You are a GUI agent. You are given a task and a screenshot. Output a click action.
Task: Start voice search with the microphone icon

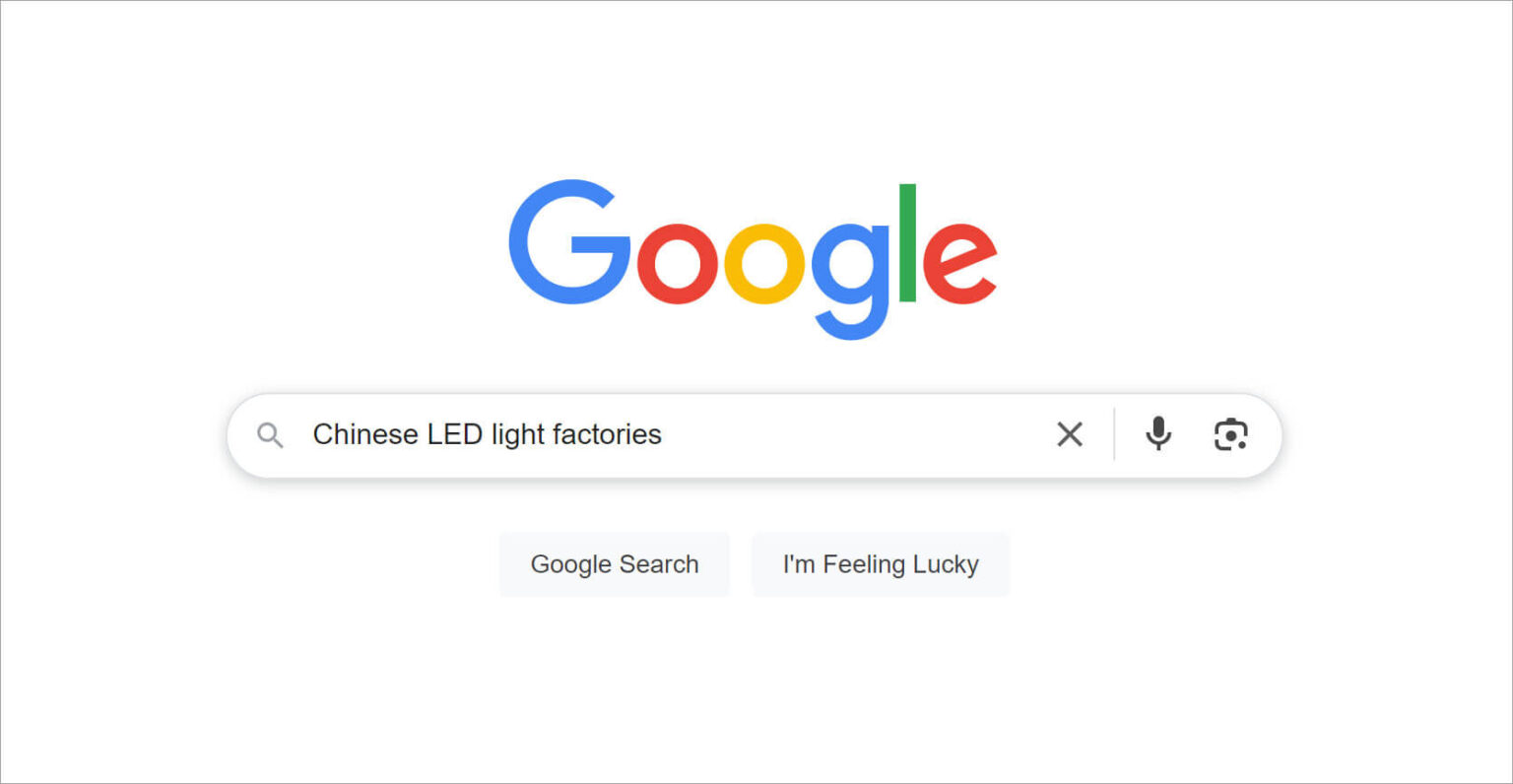pos(1158,434)
